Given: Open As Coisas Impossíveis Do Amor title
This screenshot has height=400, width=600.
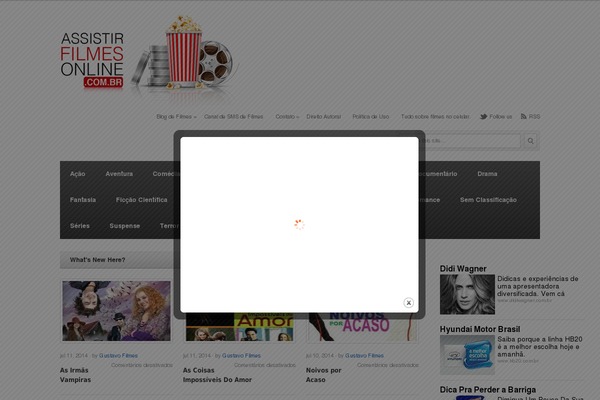Looking at the screenshot, I should click(x=217, y=375).
